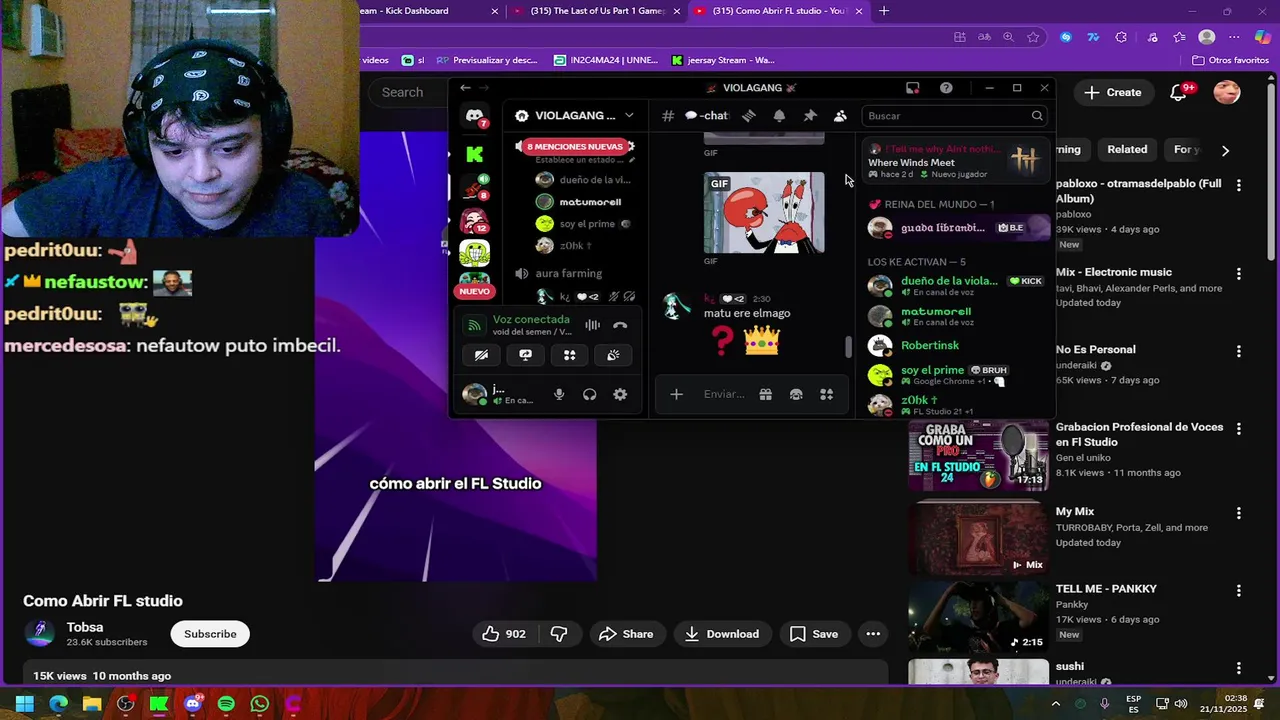Screen dimensions: 1280x720
Task: Open Discord help question mark icon
Action: (x=946, y=88)
